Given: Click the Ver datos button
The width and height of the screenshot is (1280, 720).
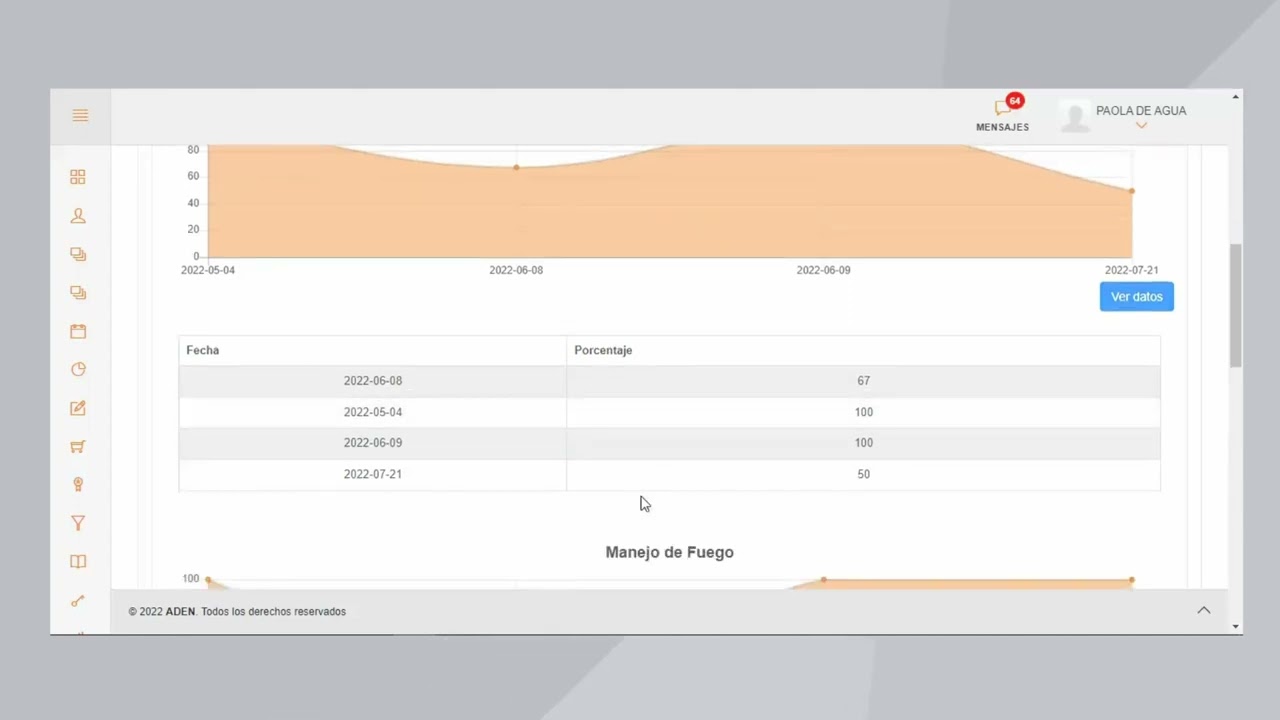Looking at the screenshot, I should coord(1137,297).
